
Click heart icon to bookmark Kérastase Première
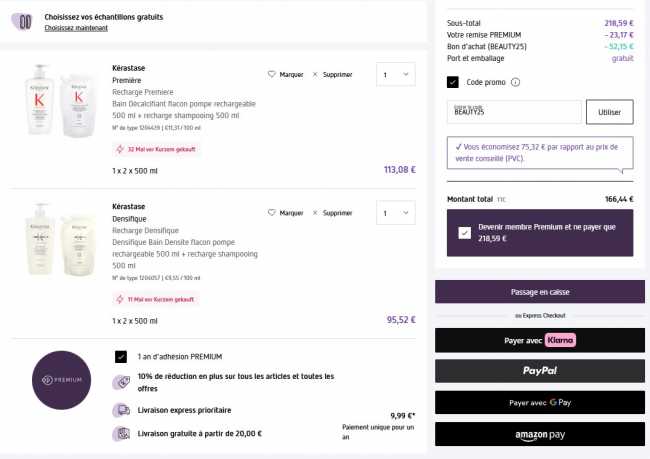[x=272, y=74]
